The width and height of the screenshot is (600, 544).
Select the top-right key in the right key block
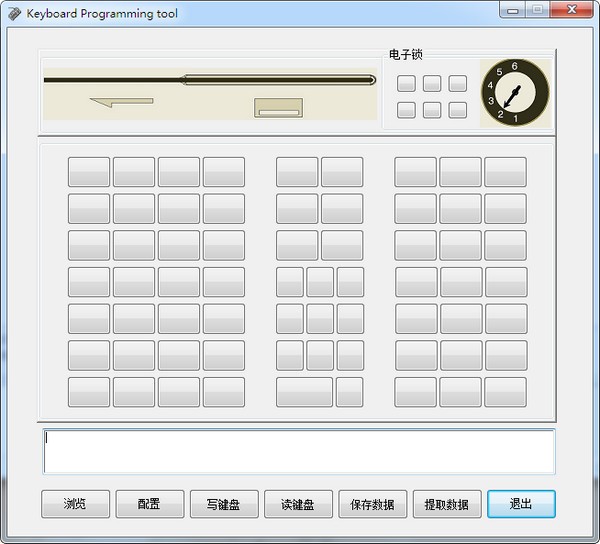point(505,172)
